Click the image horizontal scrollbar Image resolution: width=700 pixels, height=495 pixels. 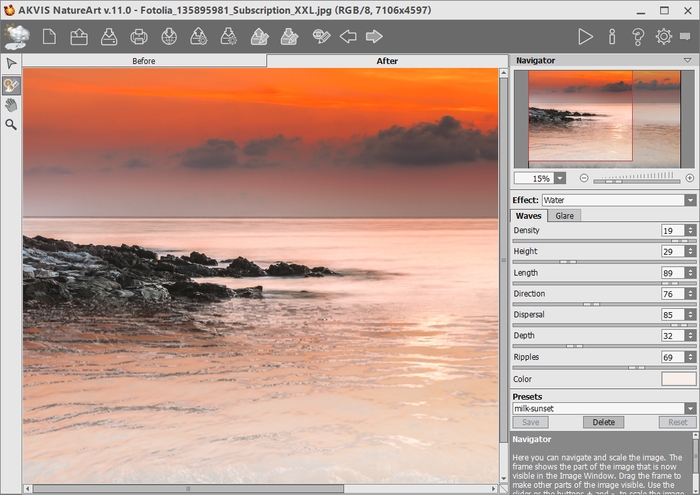[261, 489]
